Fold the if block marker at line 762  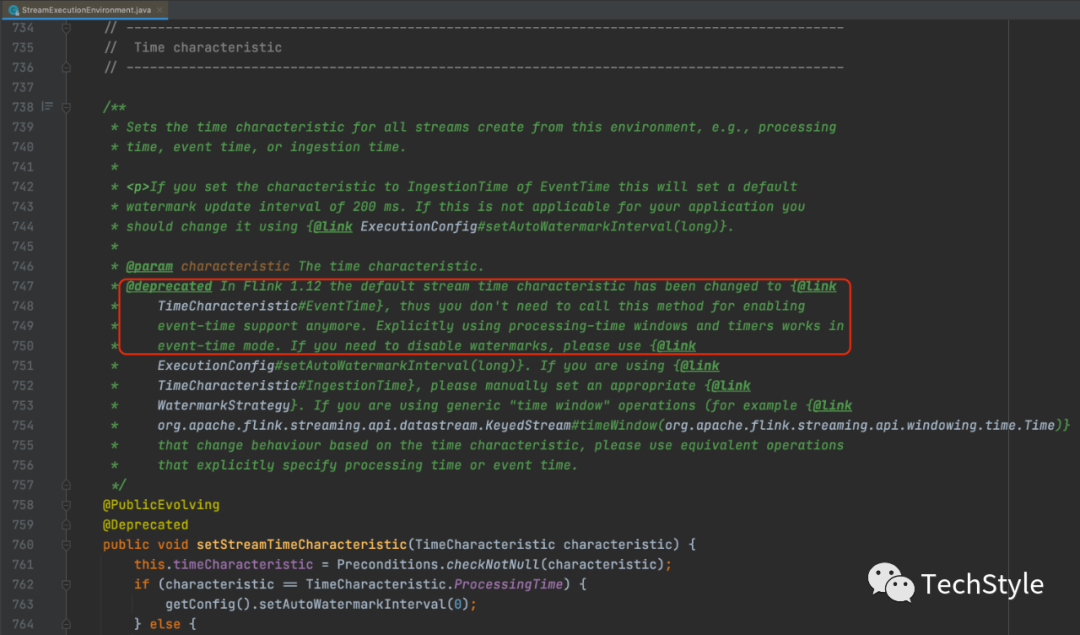(66, 584)
